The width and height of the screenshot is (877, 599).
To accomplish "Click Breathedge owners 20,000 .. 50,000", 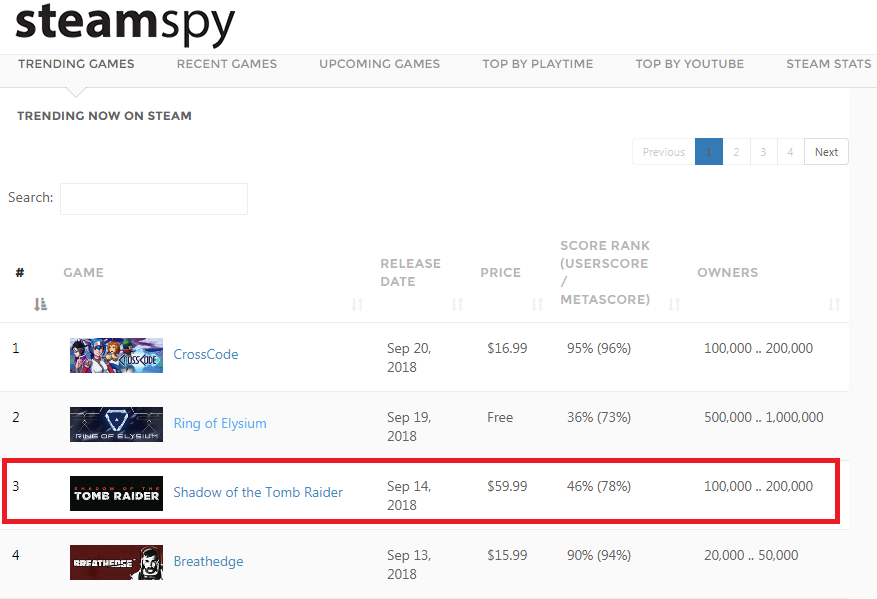I will click(x=751, y=555).
